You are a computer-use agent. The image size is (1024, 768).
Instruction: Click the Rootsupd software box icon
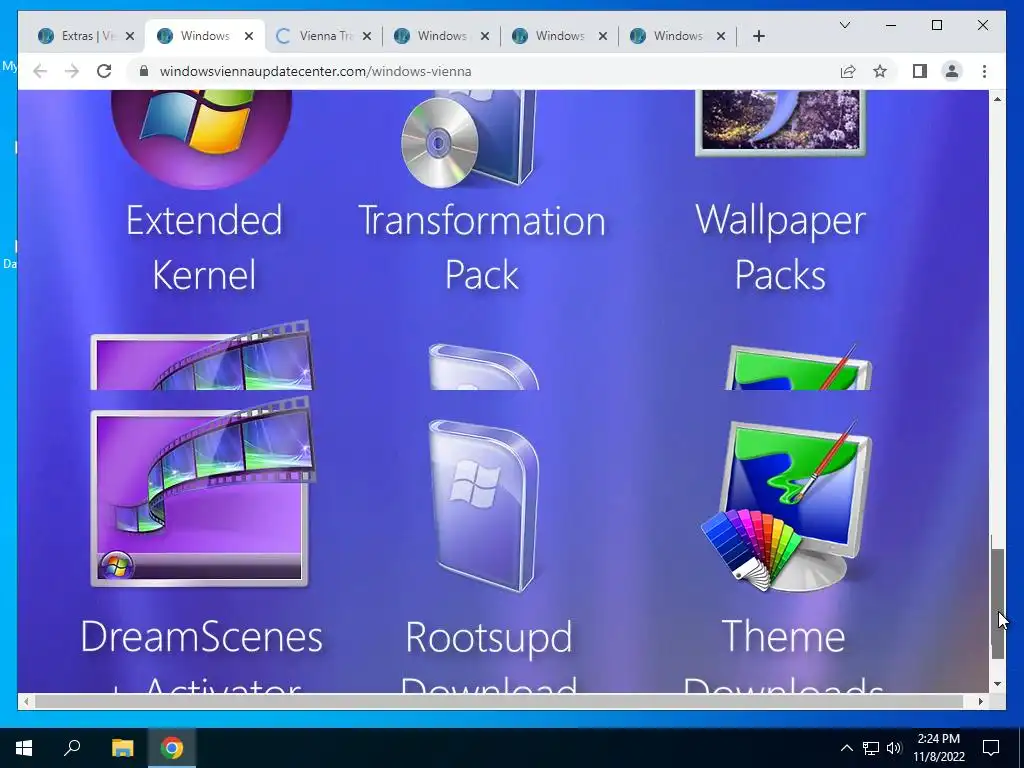483,506
